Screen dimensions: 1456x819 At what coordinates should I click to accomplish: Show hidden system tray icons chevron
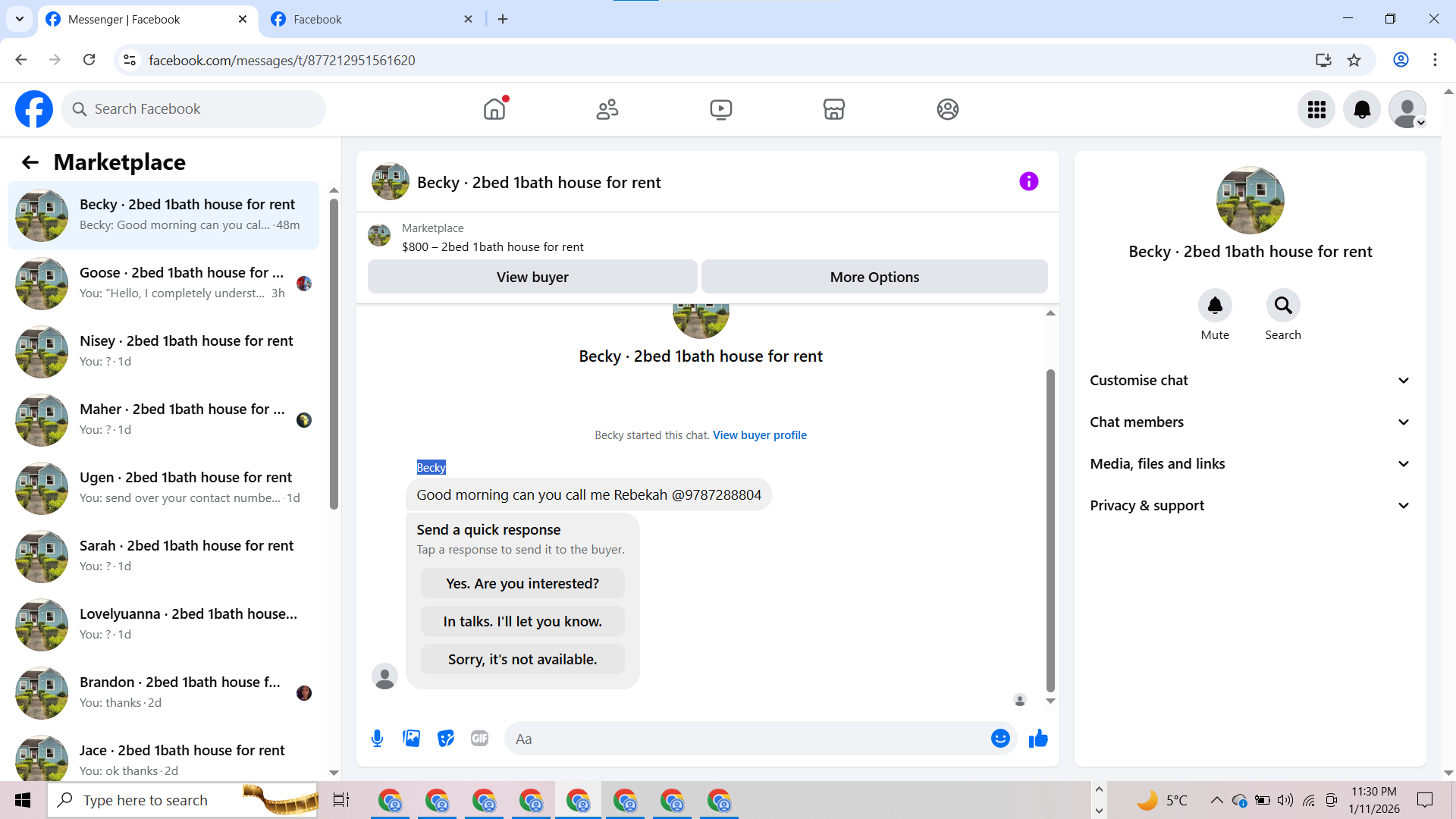(x=1216, y=800)
